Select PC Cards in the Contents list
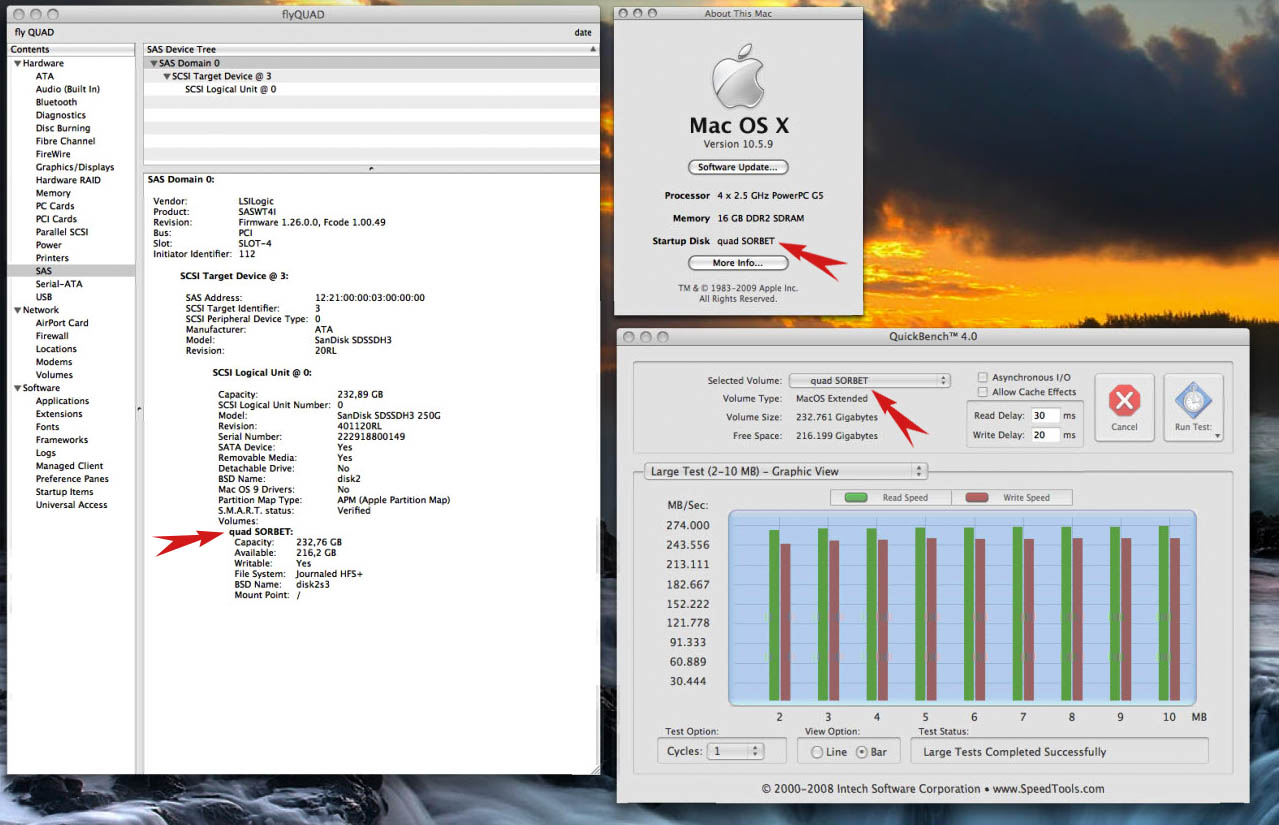This screenshot has height=825, width=1279. tap(55, 206)
